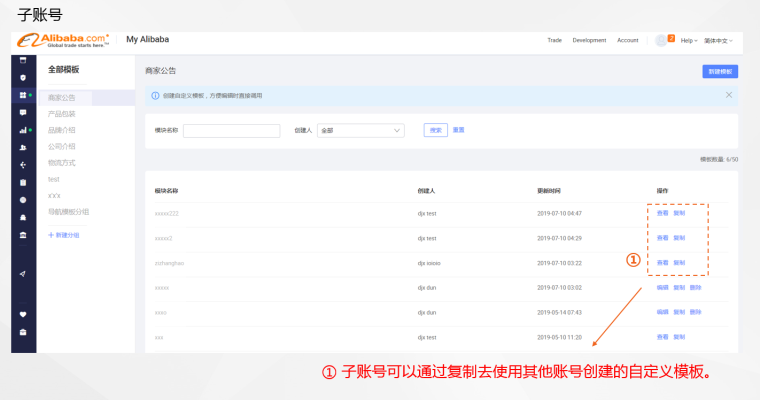Open the 简体中文 language dropdown
The height and width of the screenshot is (400, 760).
coord(718,41)
